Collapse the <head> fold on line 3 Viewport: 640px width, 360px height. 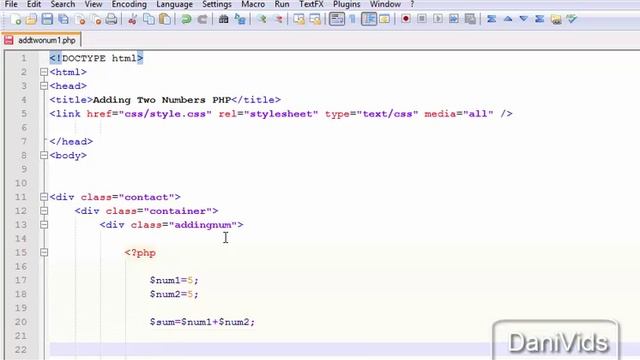(x=44, y=86)
